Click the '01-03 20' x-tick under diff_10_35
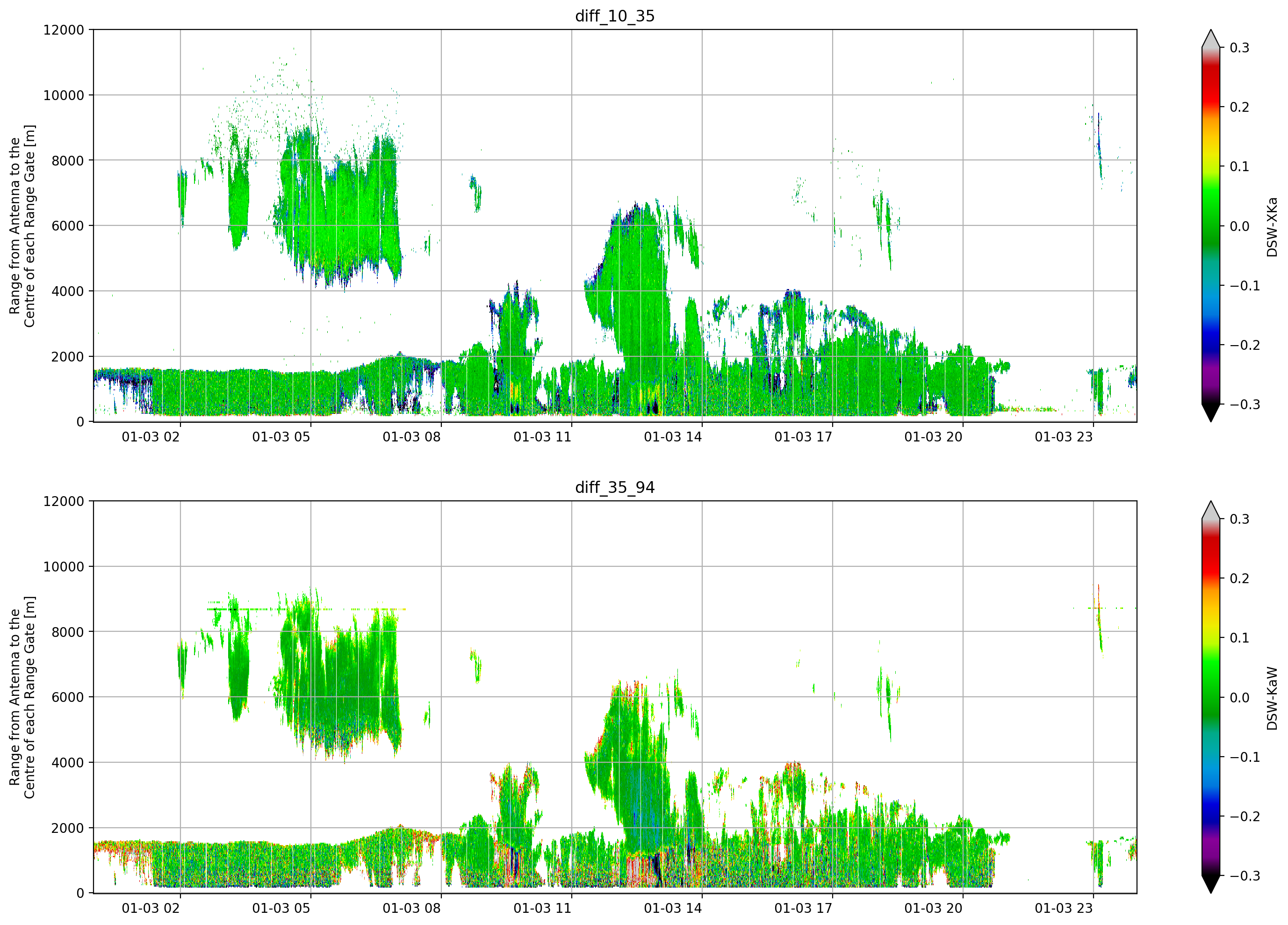 934,437
